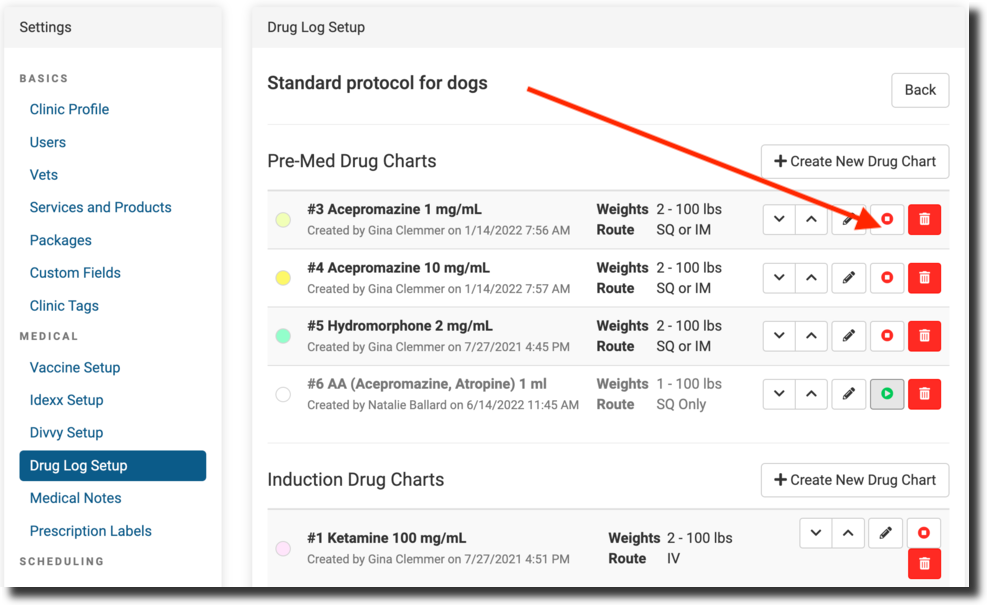This screenshot has height=605, width=987.
Task: Click green color dot for #5 Hydromorphone
Action: (283, 336)
